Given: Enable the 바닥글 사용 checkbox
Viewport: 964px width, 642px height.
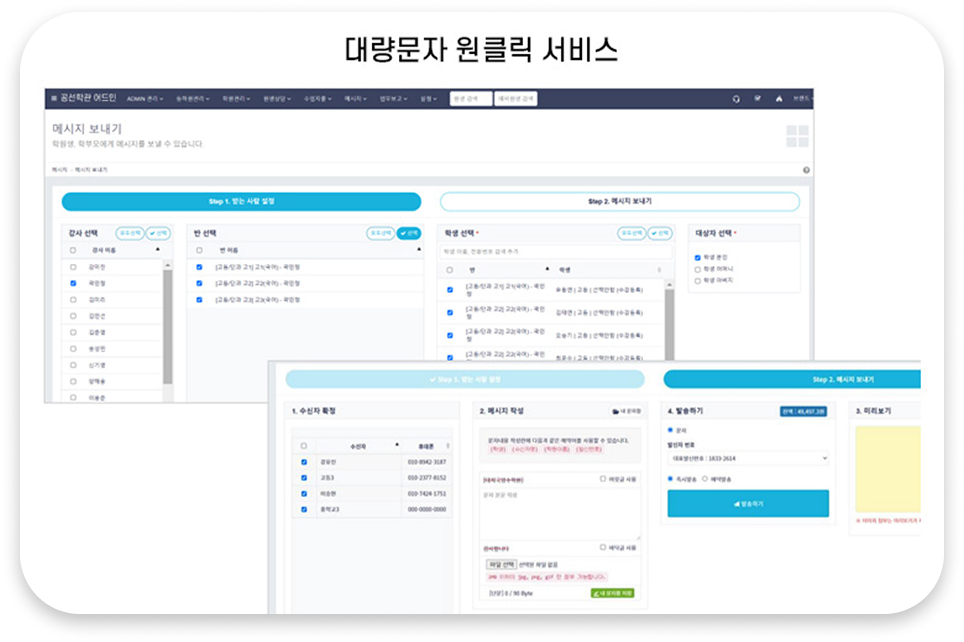Looking at the screenshot, I should tap(603, 547).
